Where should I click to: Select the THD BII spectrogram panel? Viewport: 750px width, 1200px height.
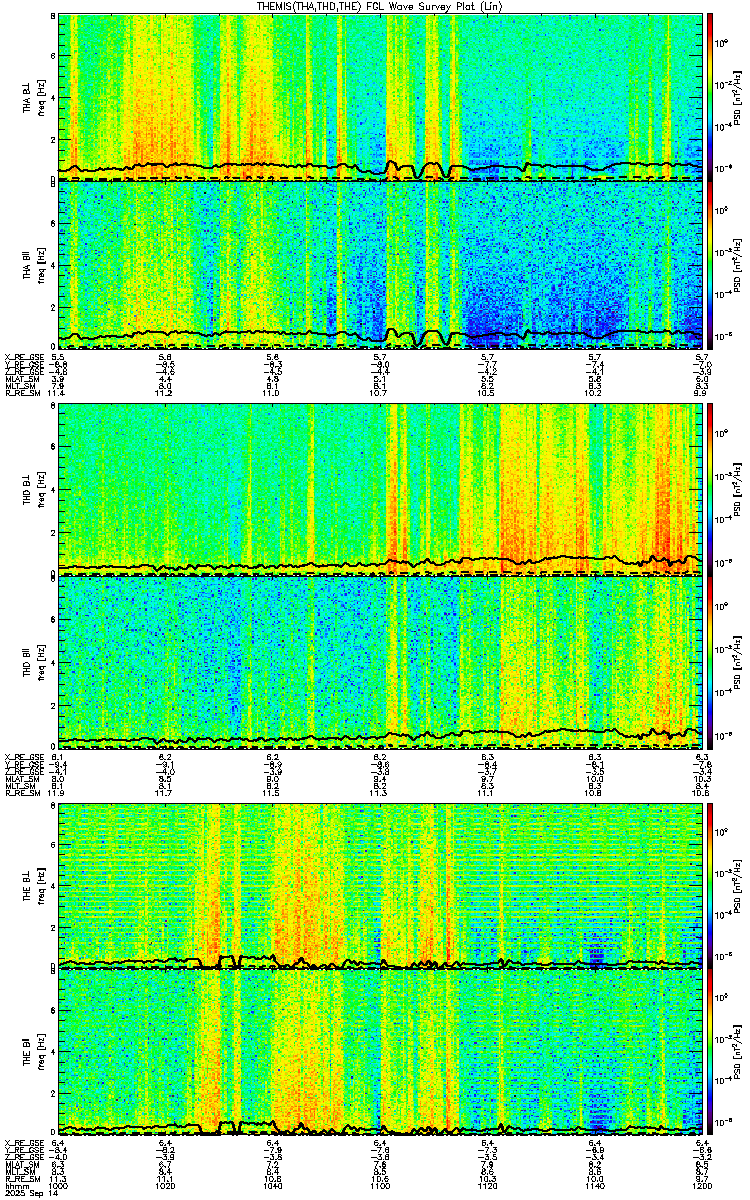[380, 661]
